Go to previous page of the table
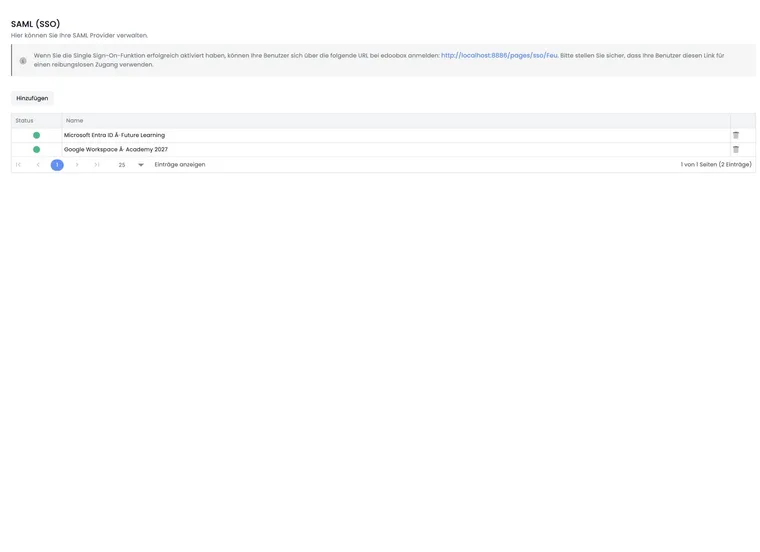This screenshot has height=552, width=760. point(38,165)
